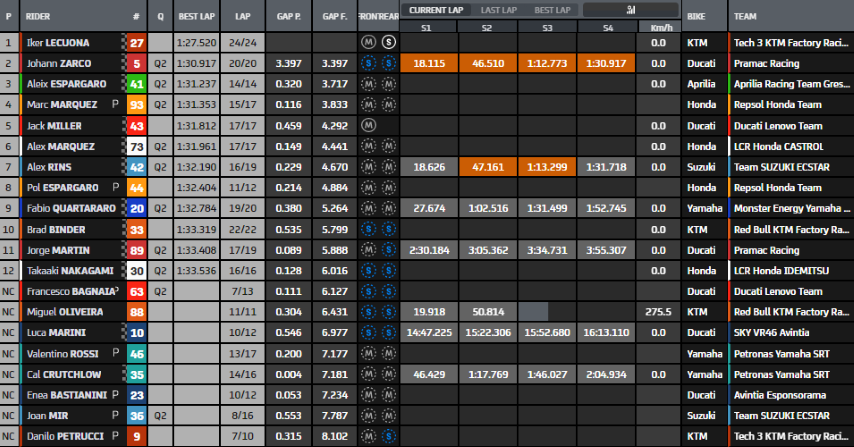Click Alex Rins's front tyre icon
Image resolution: width=854 pixels, height=447 pixels.
coord(368,167)
